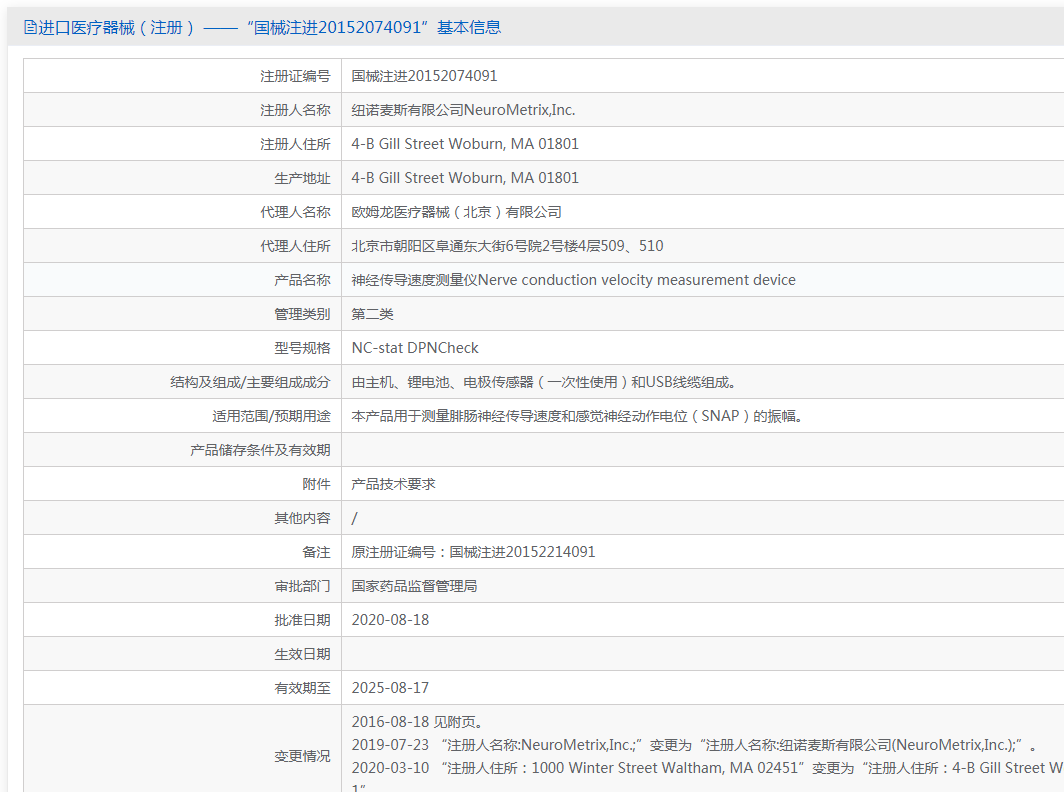The height and width of the screenshot is (792, 1064).
Task: Click the expiry date 2025-08-17
Action: coord(390,687)
